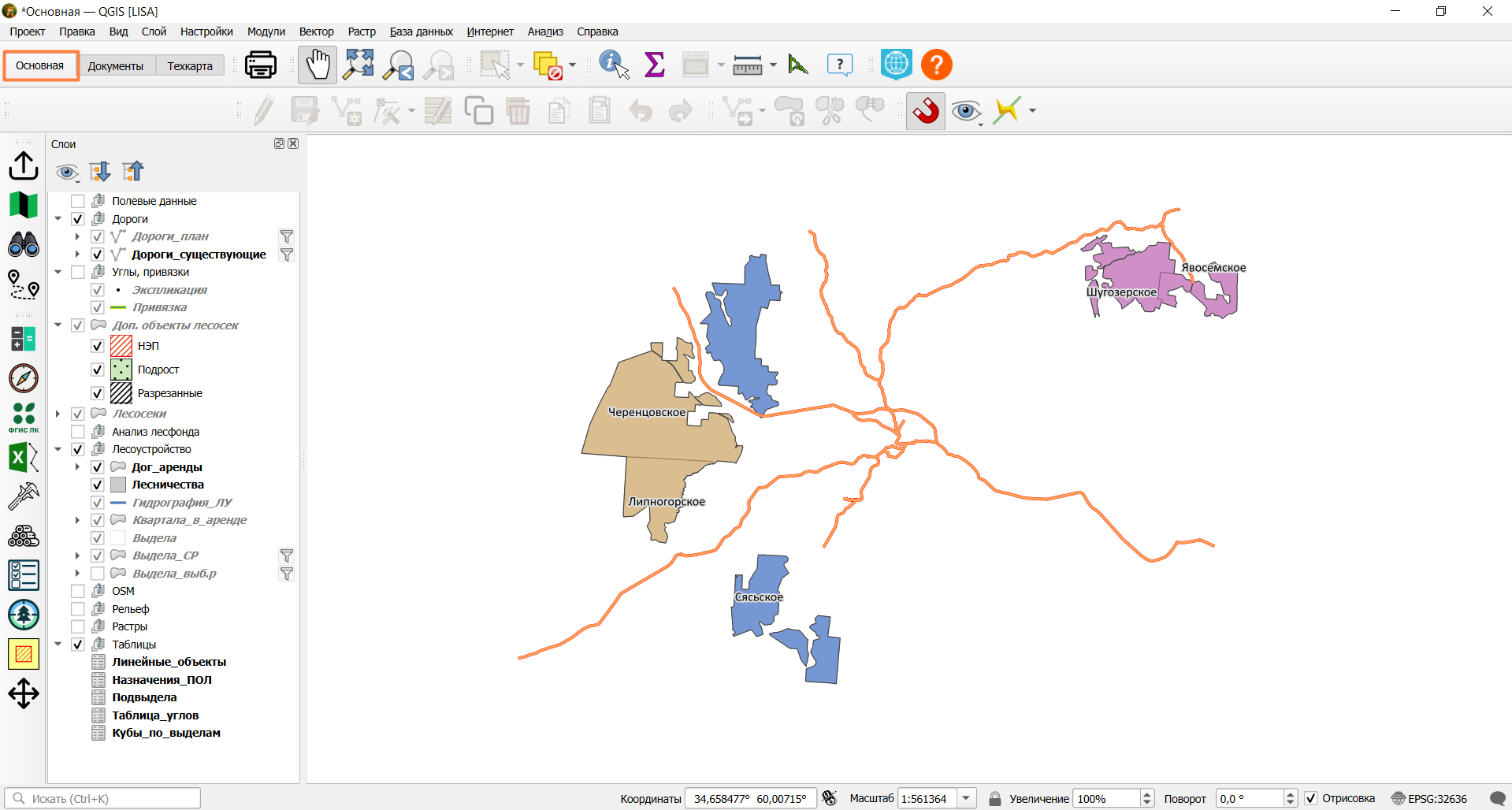1512x810 pixels.
Task: Expand the Лесосеки layer group
Action: pyautogui.click(x=58, y=414)
